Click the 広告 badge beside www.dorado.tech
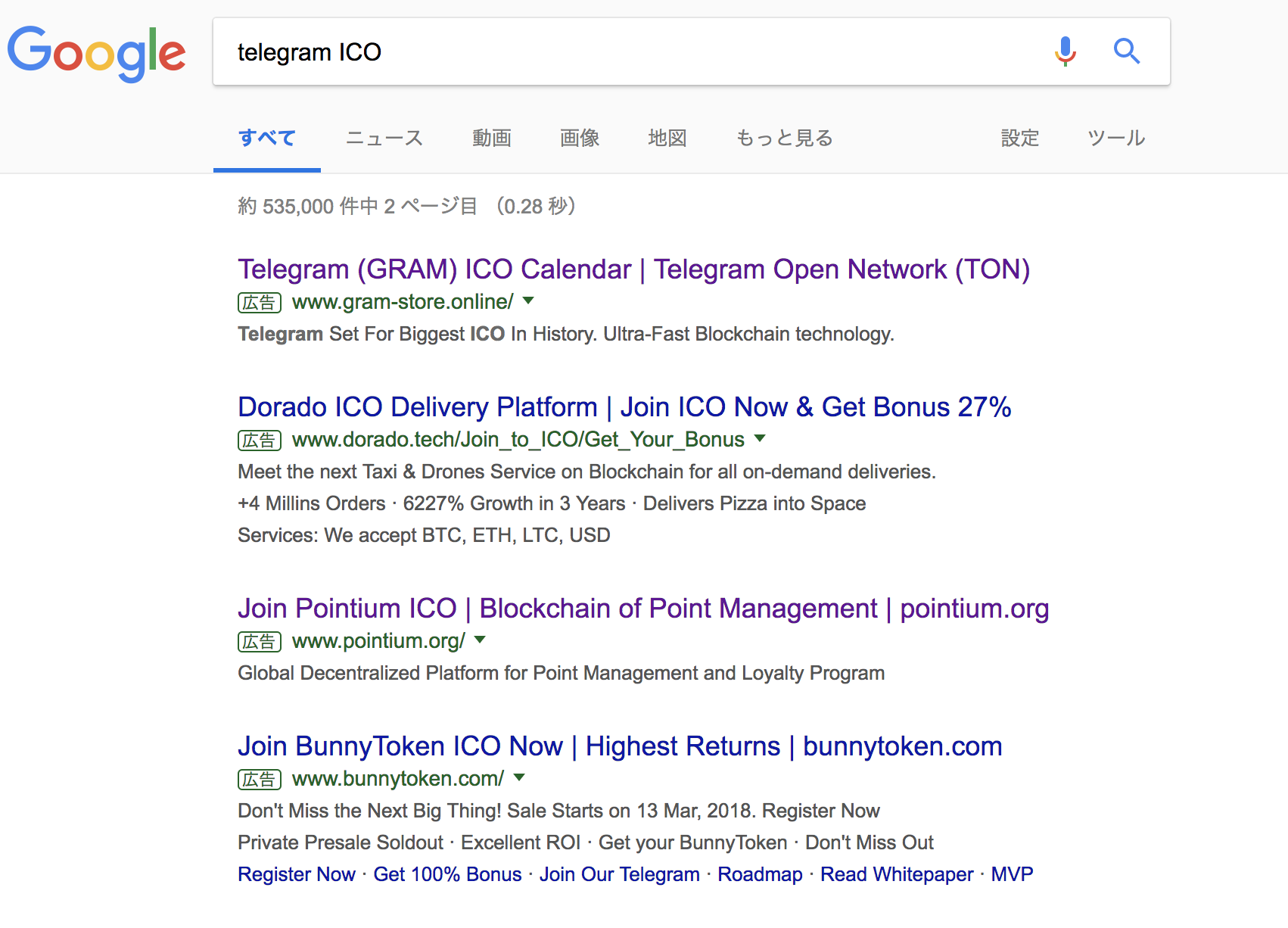Screen dimensions: 1288x928 [260, 441]
